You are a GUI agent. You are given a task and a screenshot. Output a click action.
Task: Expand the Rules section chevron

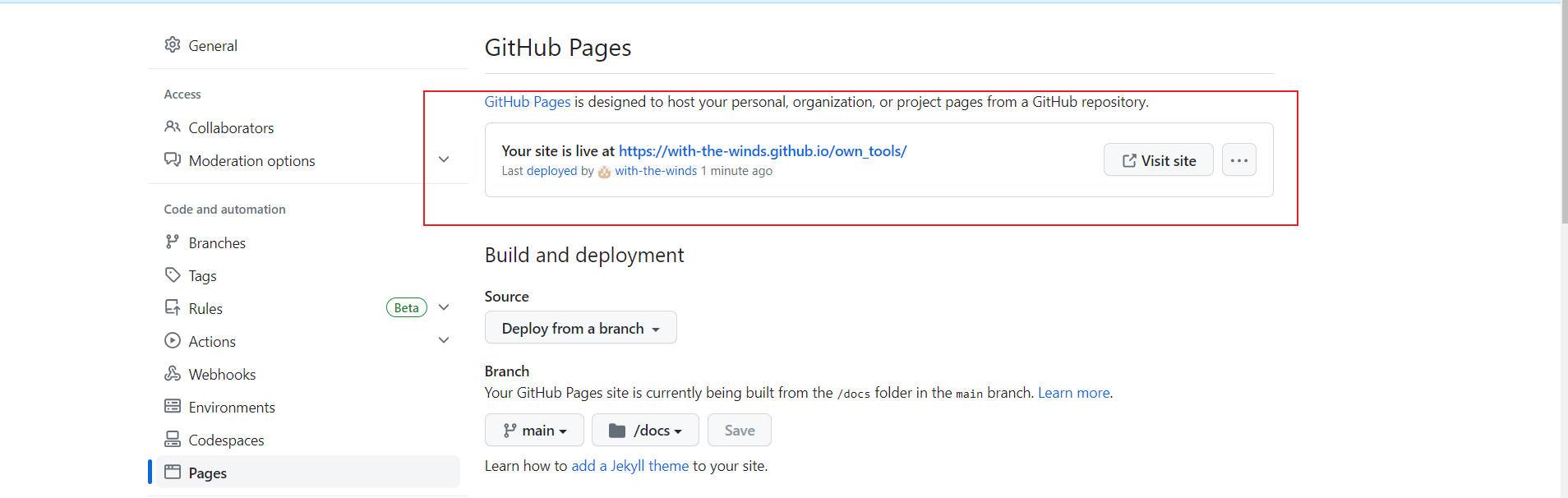(444, 307)
